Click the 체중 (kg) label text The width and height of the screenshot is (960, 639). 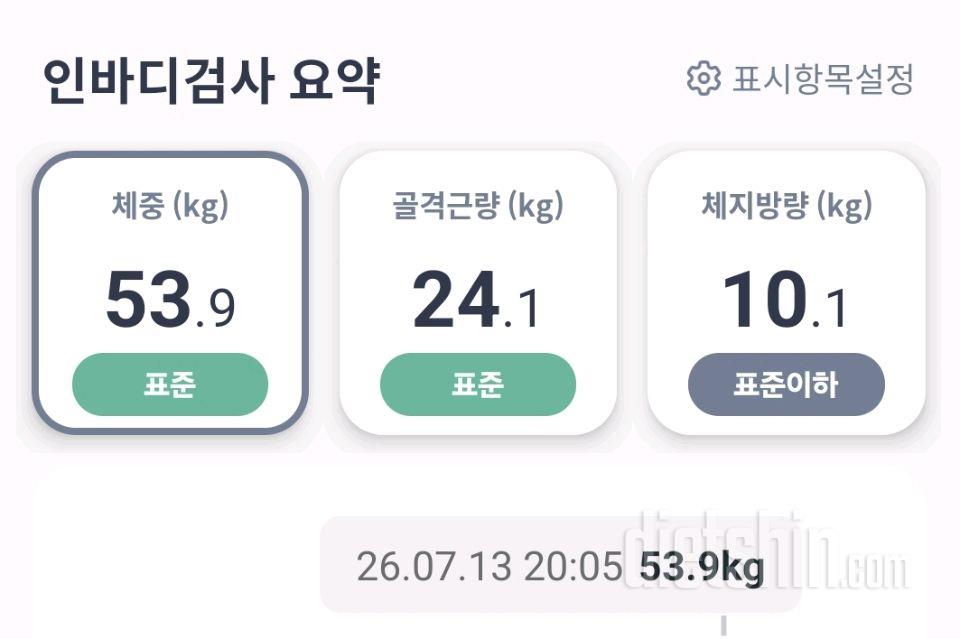170,206
